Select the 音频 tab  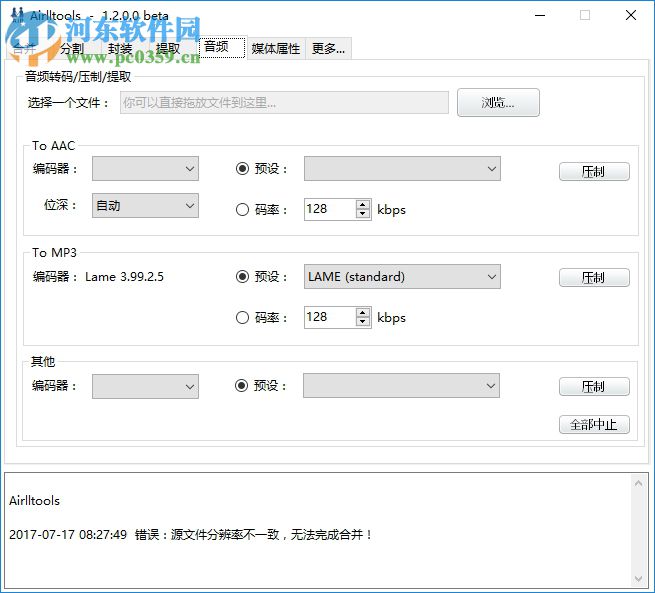coord(223,47)
